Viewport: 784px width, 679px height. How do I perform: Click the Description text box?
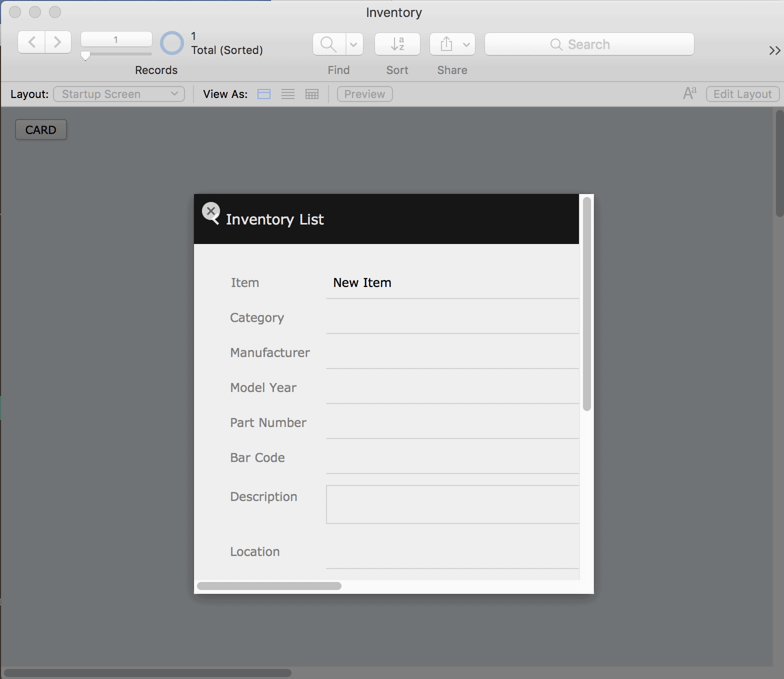[452, 504]
